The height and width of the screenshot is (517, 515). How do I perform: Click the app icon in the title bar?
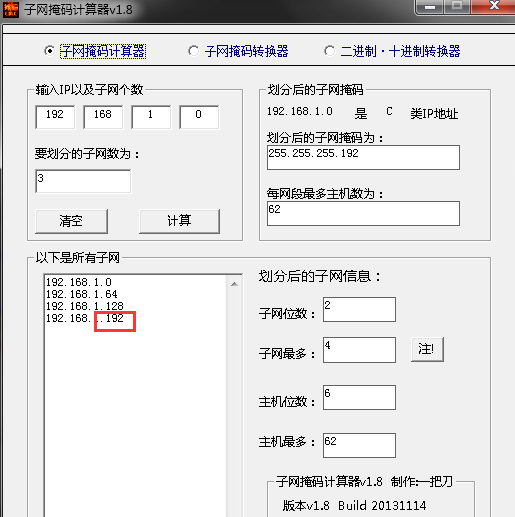pyautogui.click(x=11, y=9)
